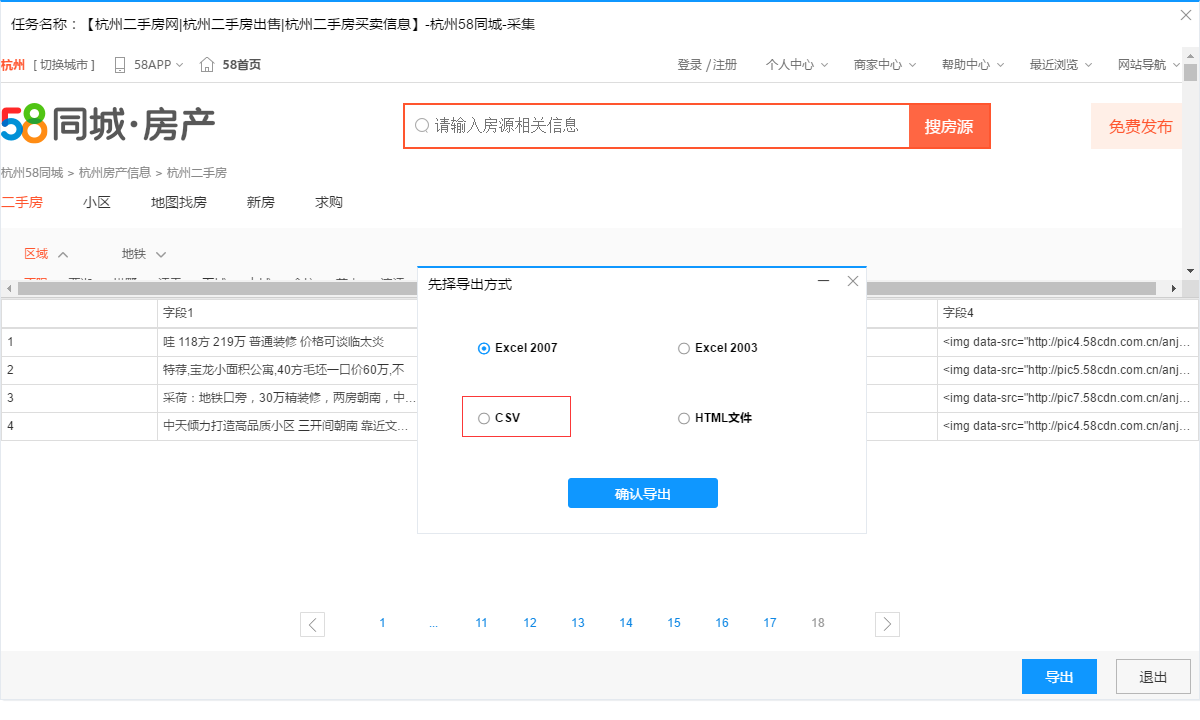
Task: Open results page 15
Action: point(674,623)
